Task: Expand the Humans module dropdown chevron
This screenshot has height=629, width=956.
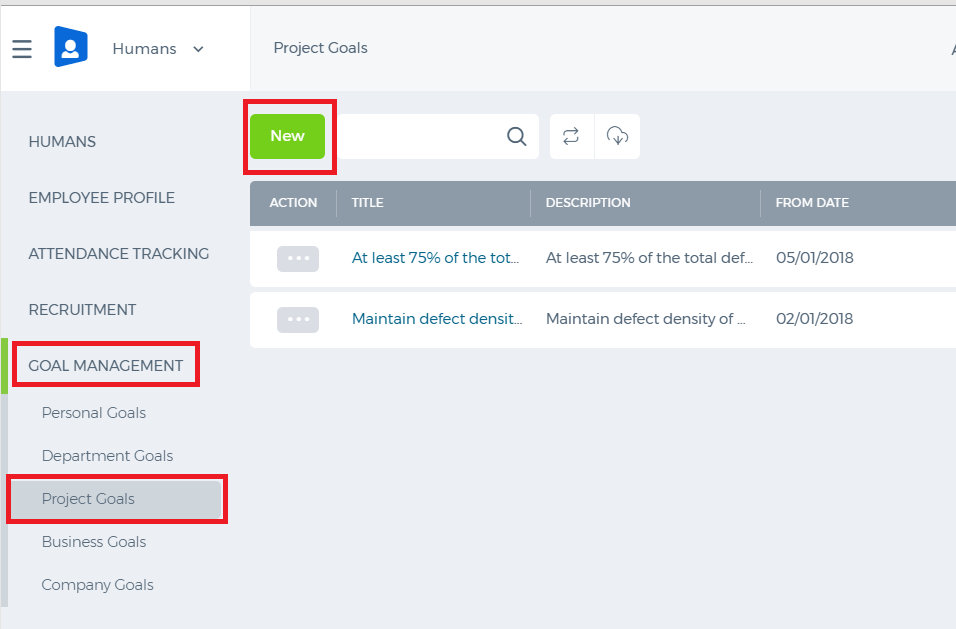Action: point(198,49)
